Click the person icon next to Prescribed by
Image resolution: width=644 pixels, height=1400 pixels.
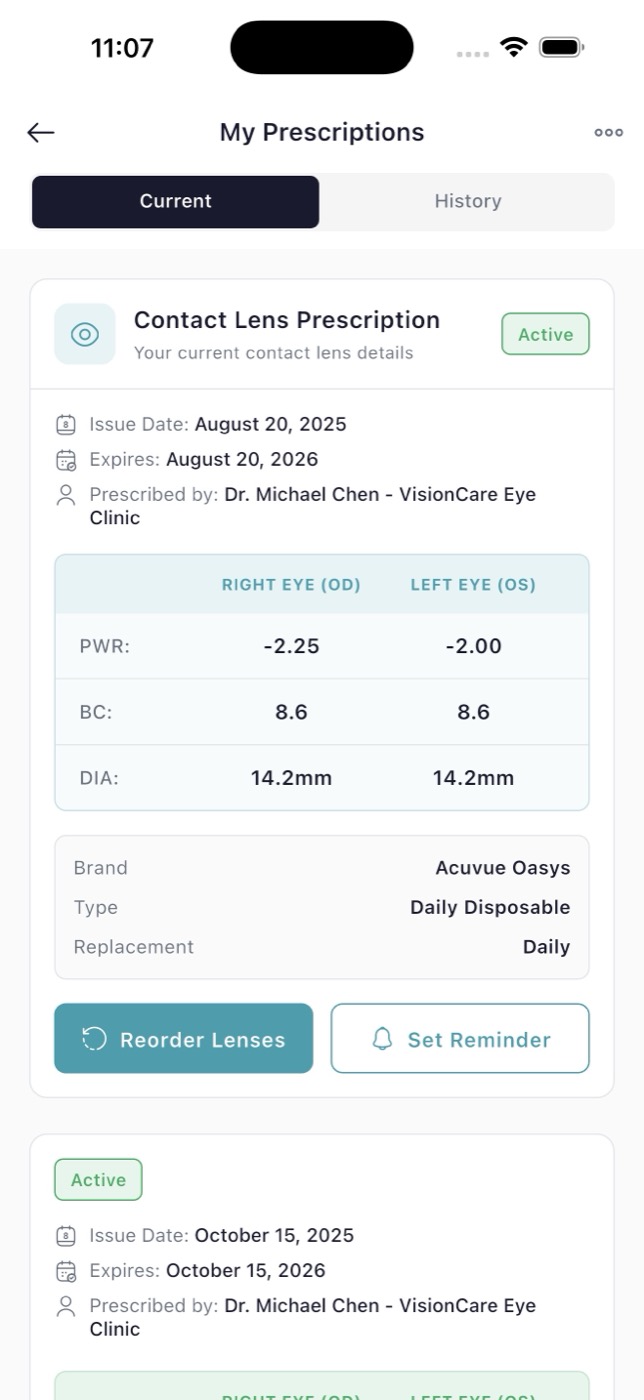click(66, 494)
